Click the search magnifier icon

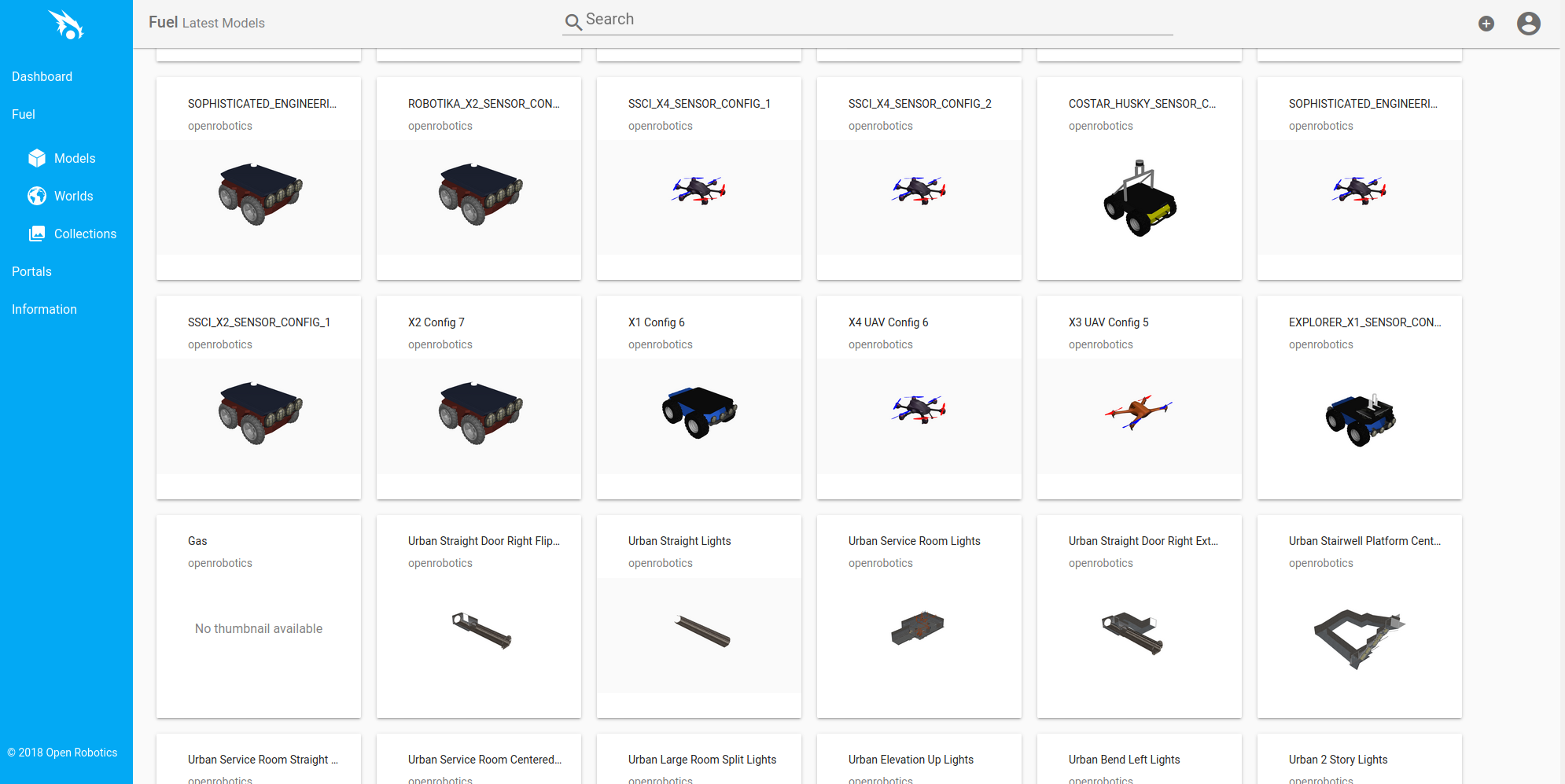coord(573,22)
